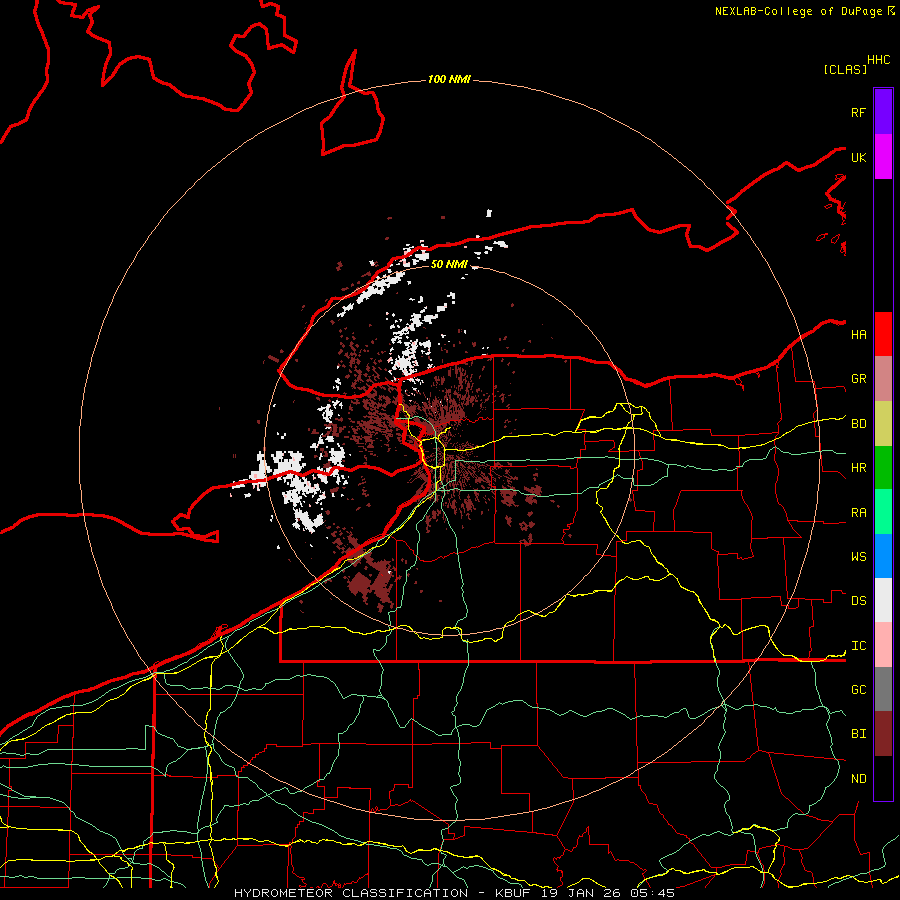This screenshot has width=900, height=900.
Task: Click the GR legend label
Action: 858,379
